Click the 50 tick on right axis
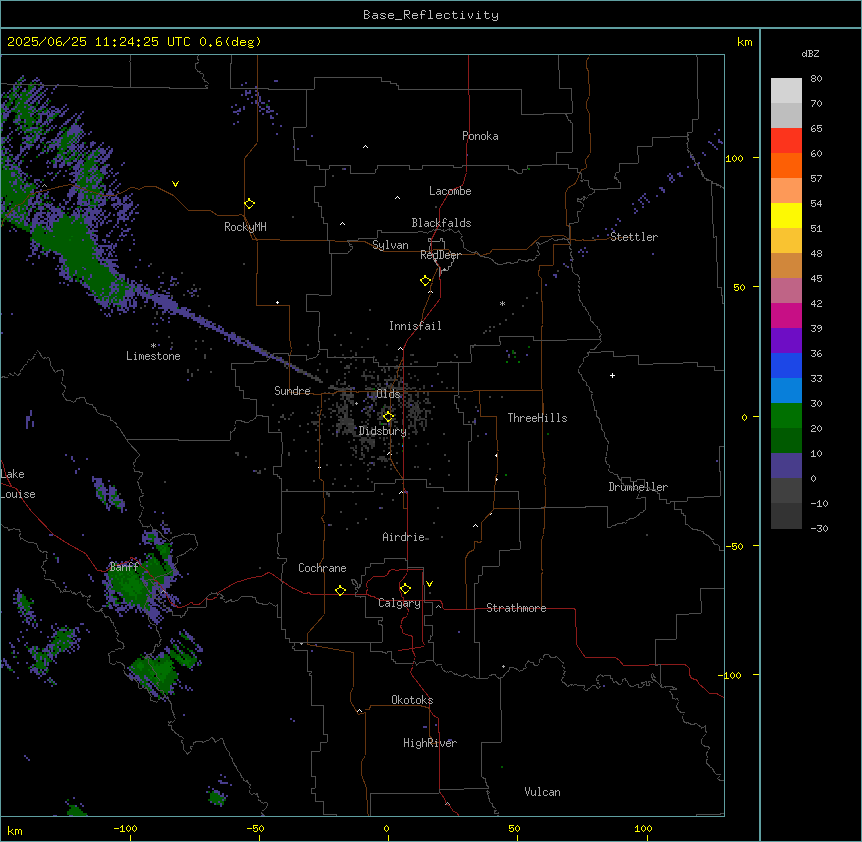The width and height of the screenshot is (862, 842). pyautogui.click(x=739, y=287)
